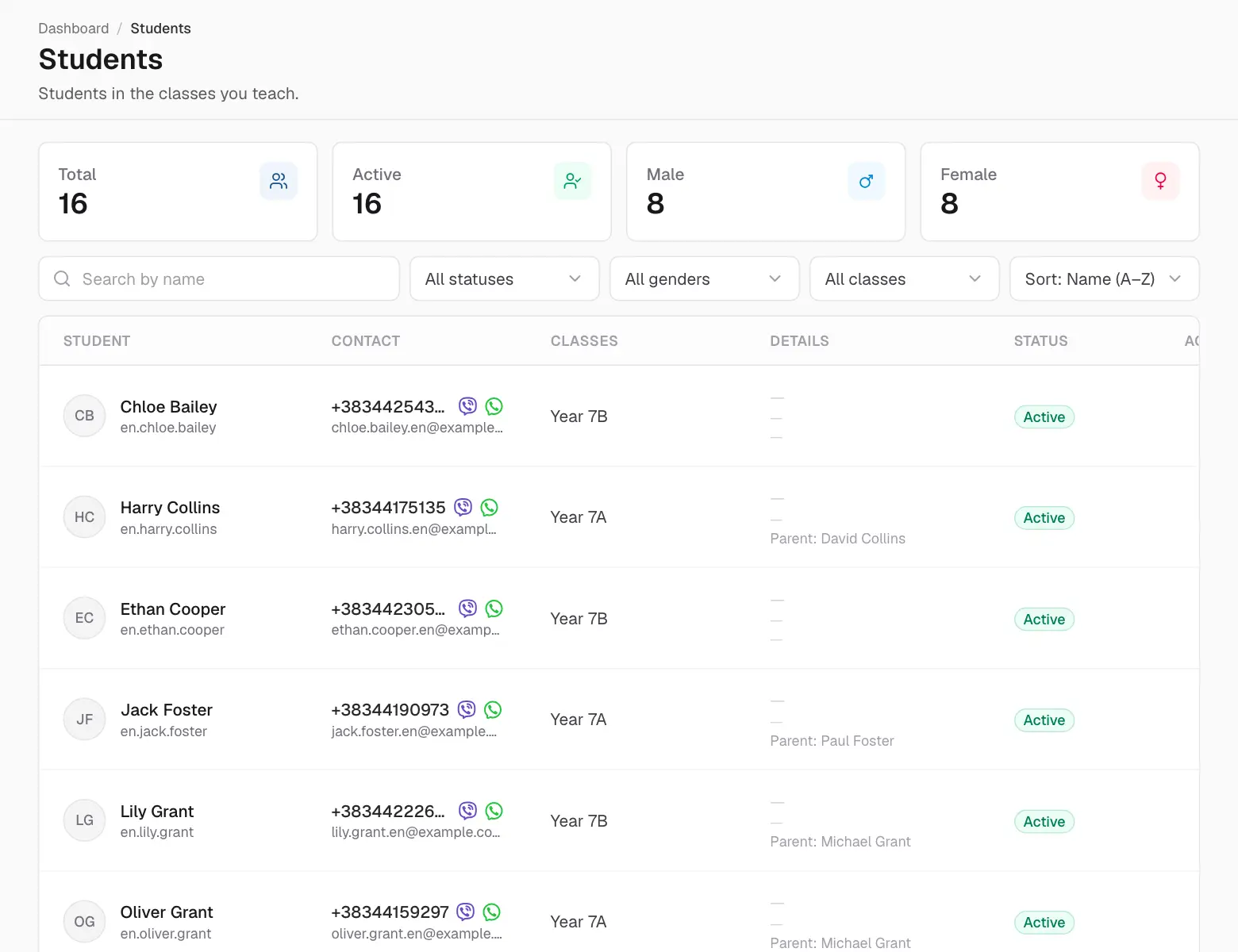
Task: Click the Total students card icon
Action: (x=279, y=181)
